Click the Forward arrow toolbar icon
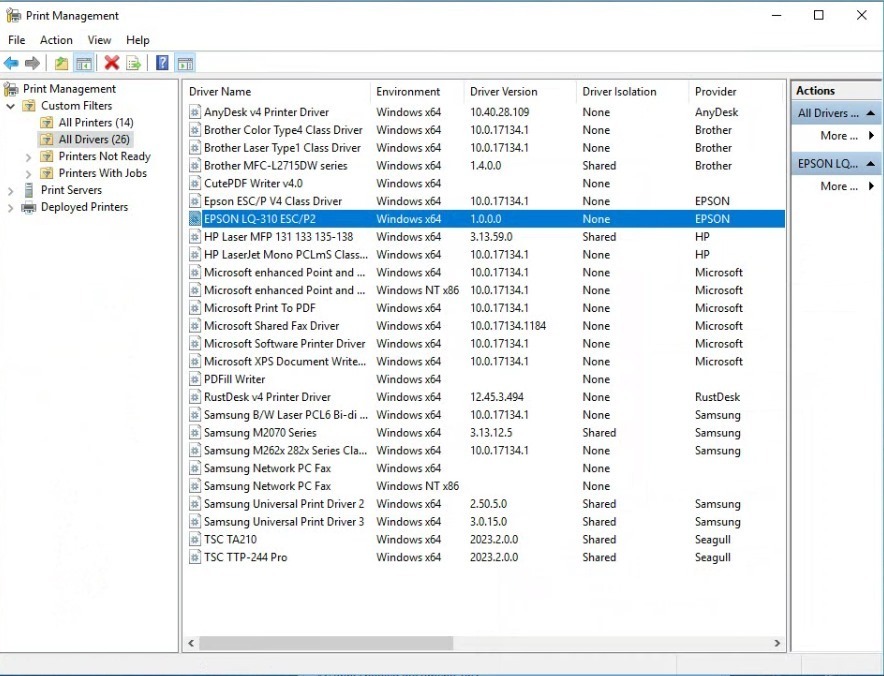Viewport: 884px width, 676px height. click(x=32, y=63)
